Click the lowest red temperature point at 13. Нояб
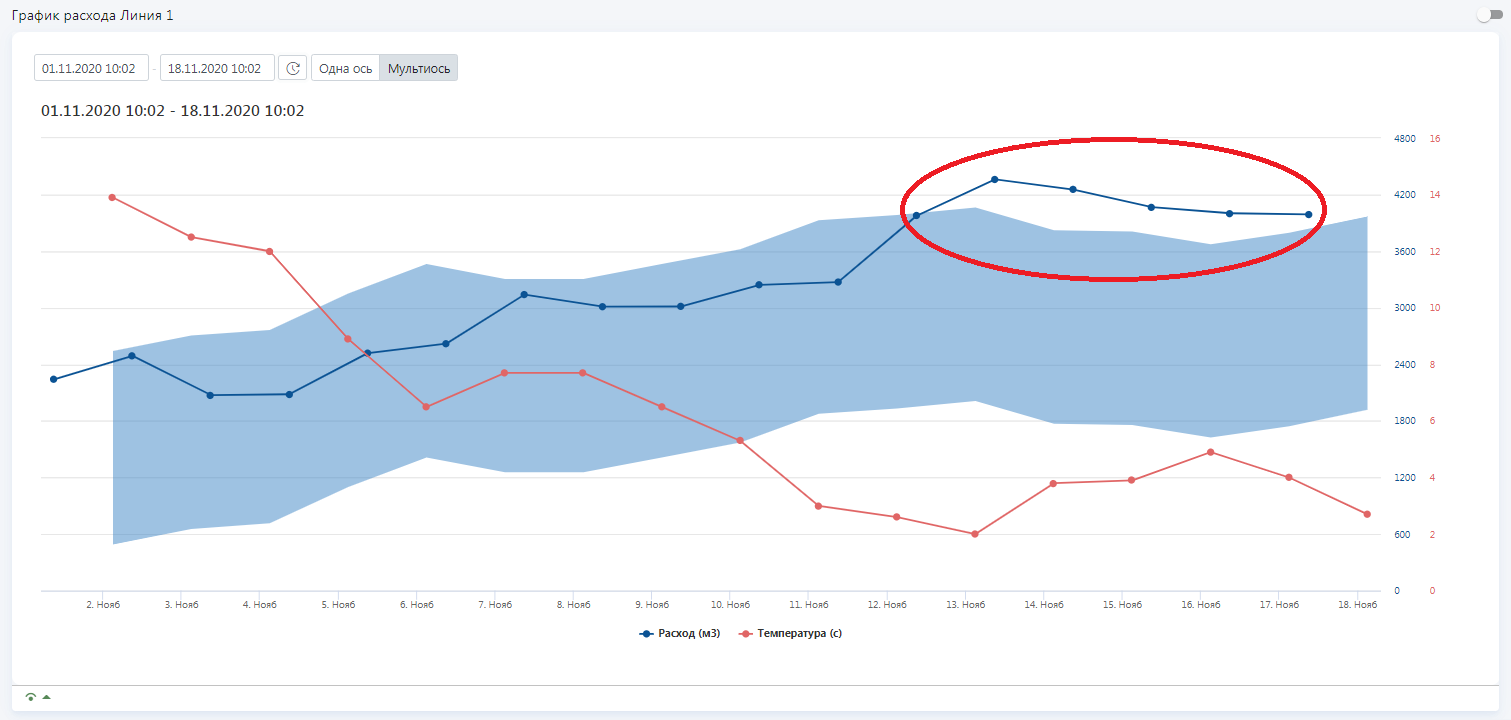This screenshot has width=1511, height=720. pos(975,534)
